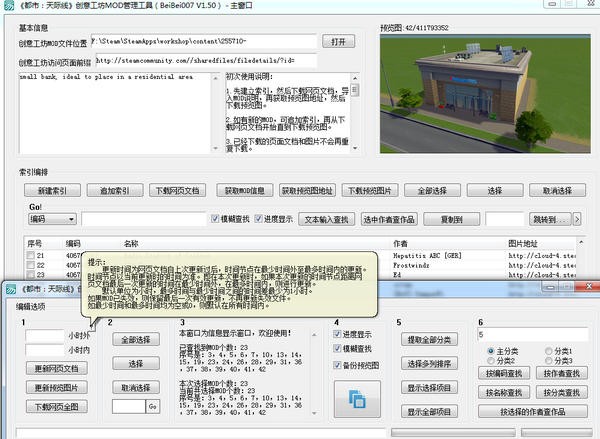Click the MOD description box scrollbar
Image resolution: width=600 pixels, height=439 pixels.
[216, 113]
